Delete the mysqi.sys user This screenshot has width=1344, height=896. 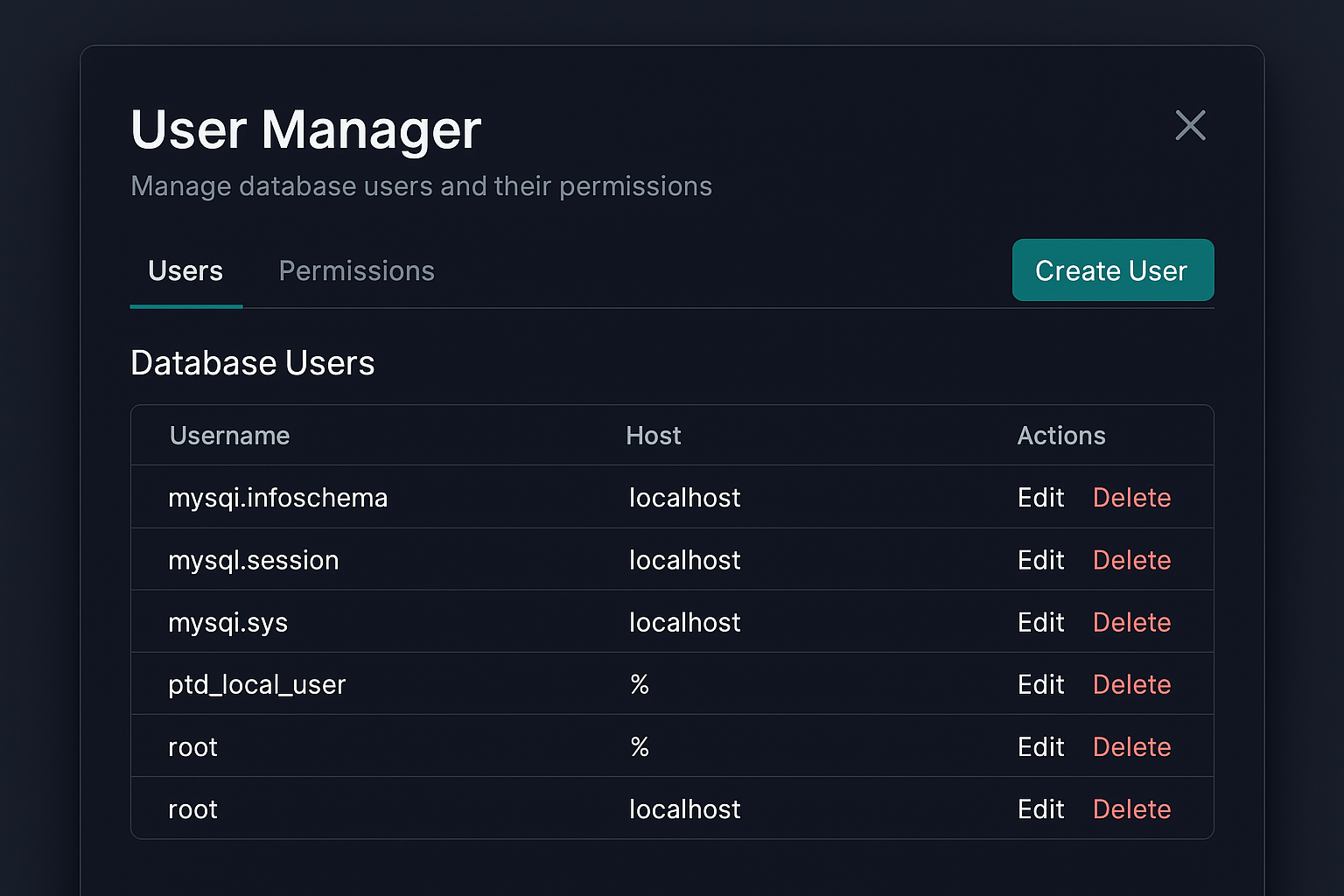point(1131,622)
